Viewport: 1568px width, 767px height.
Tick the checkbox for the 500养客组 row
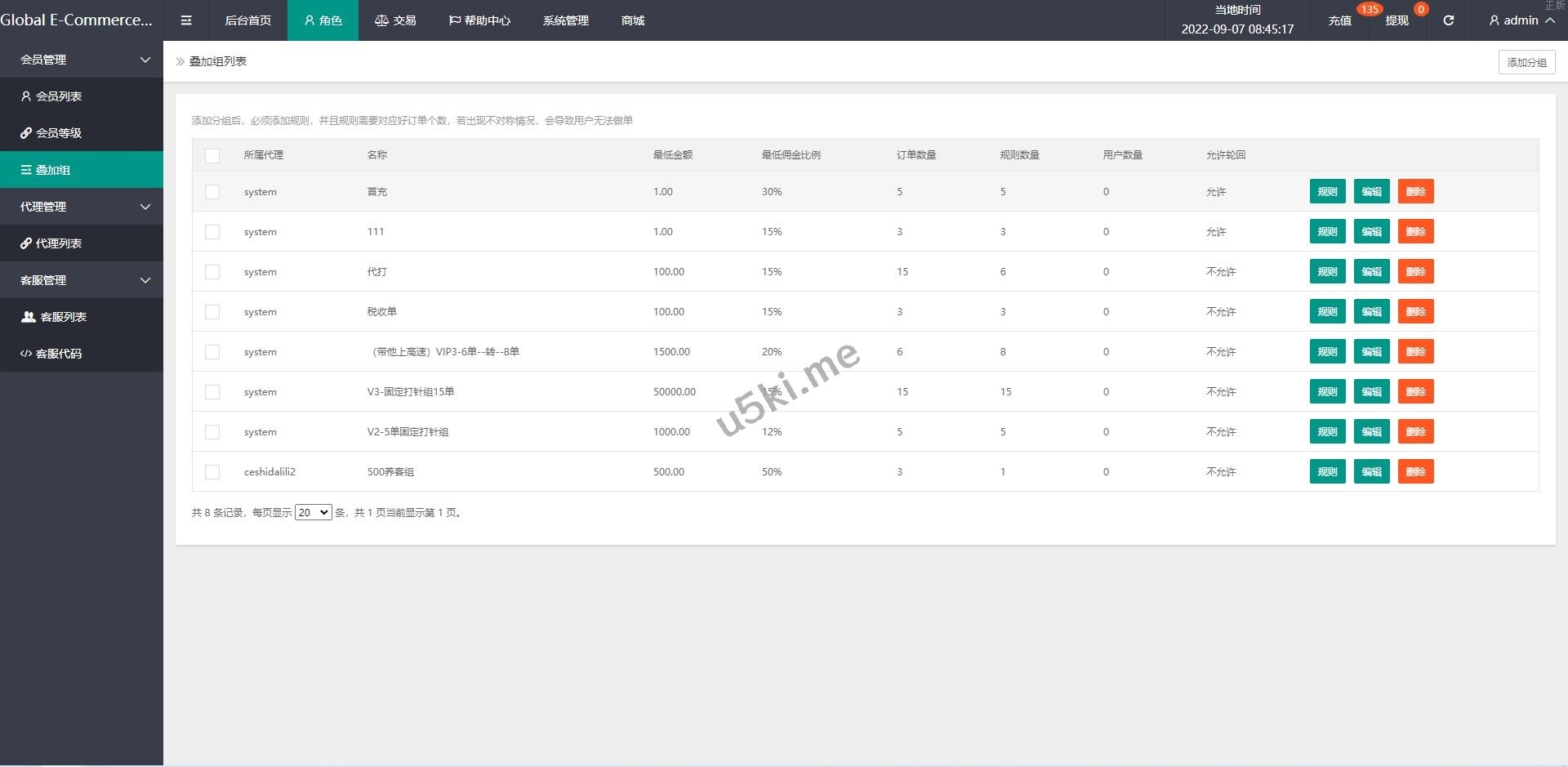click(x=212, y=472)
